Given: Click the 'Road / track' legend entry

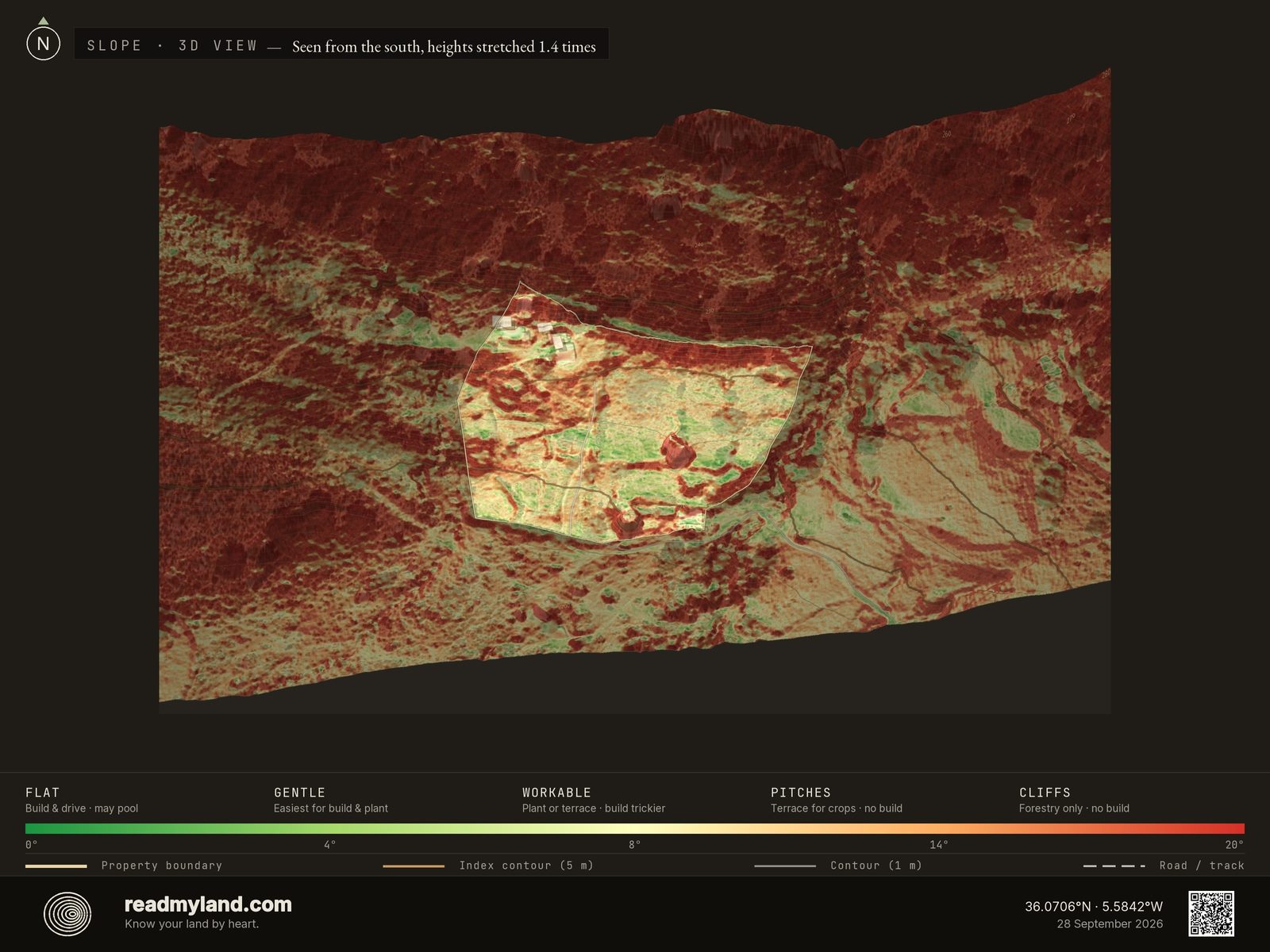Looking at the screenshot, I should click(1164, 866).
